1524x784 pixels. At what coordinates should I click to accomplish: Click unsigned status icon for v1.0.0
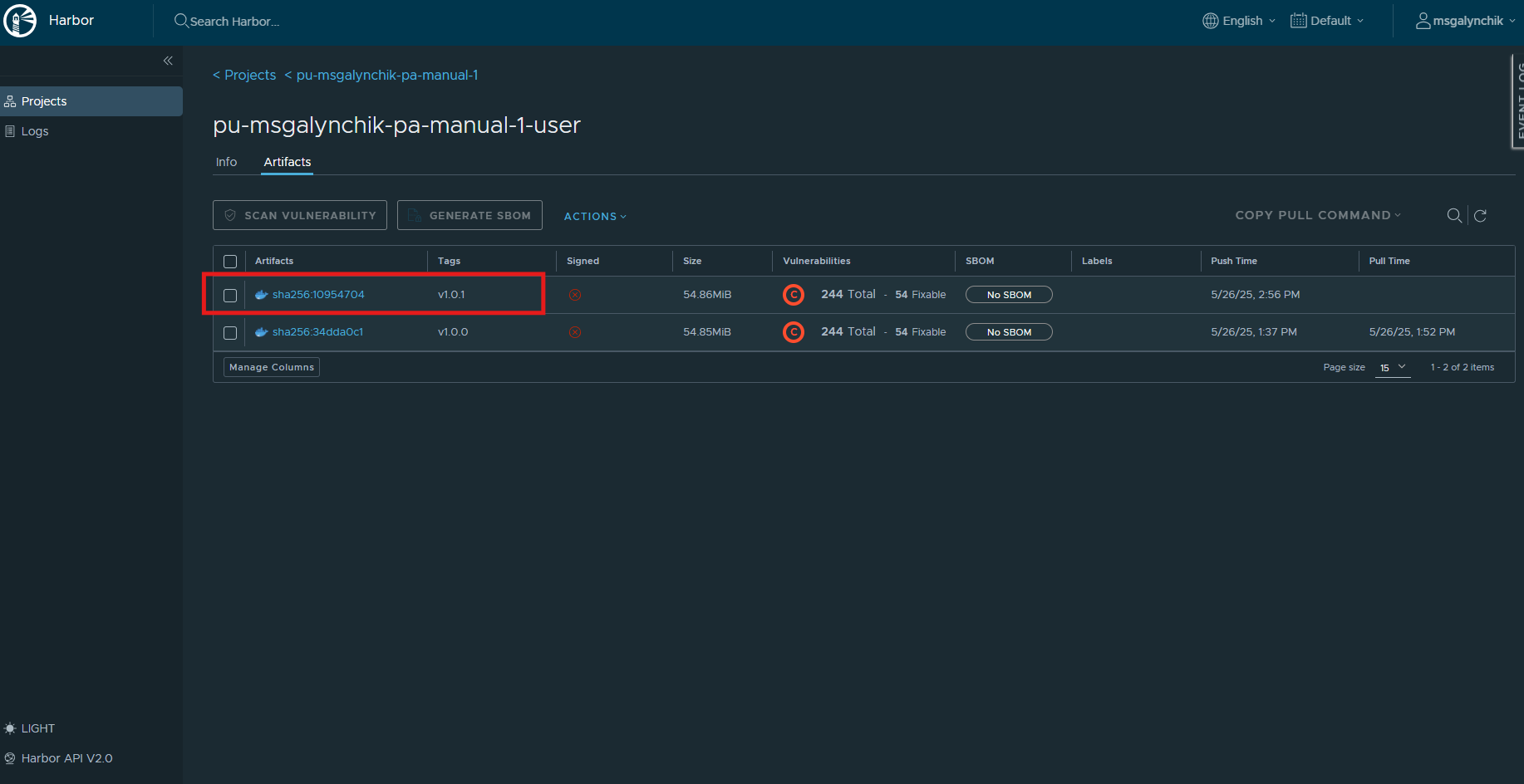tap(575, 332)
